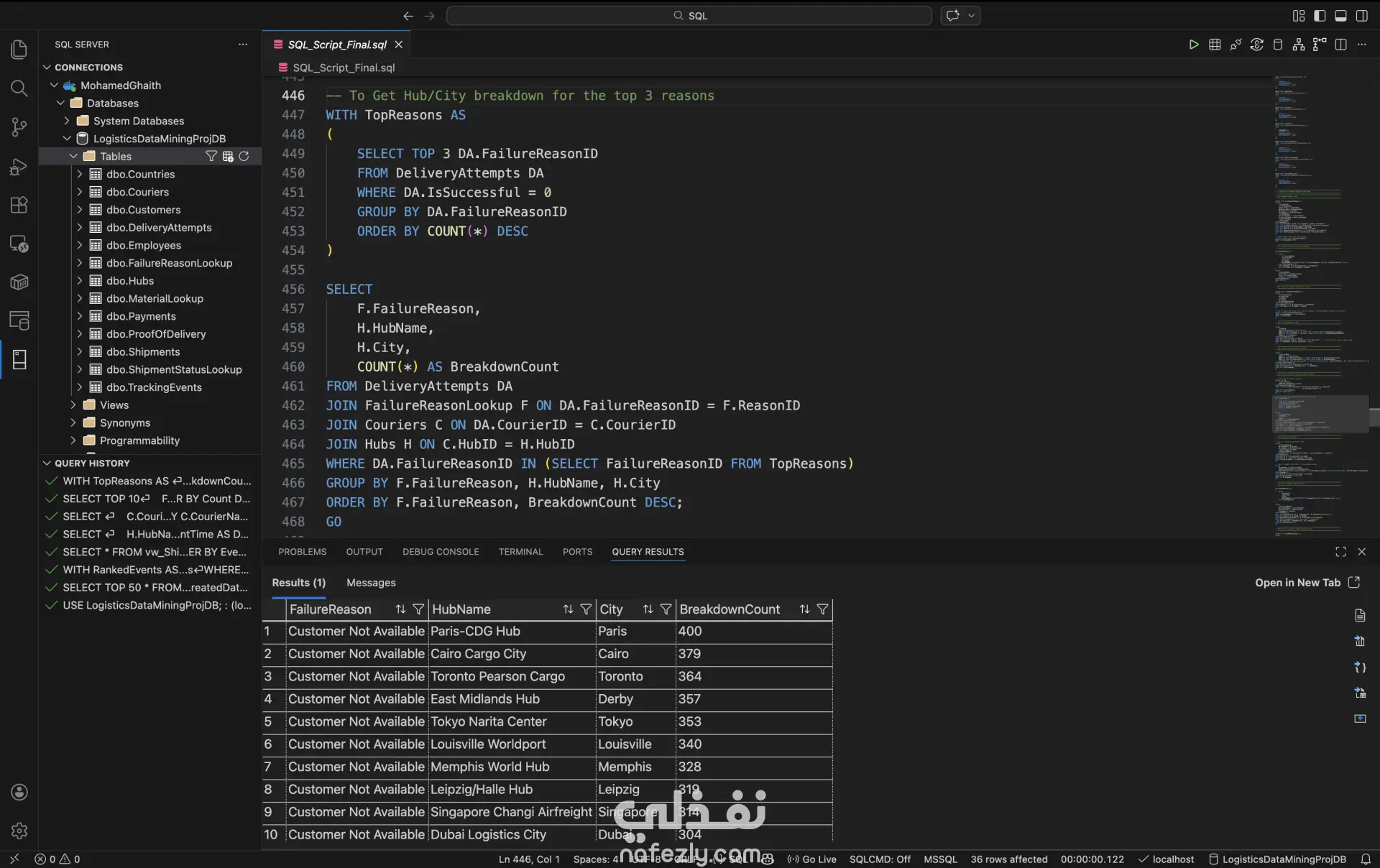The image size is (1380, 868).
Task: Click the hierarchy diagram icon in editor toolbar
Action: (1298, 45)
